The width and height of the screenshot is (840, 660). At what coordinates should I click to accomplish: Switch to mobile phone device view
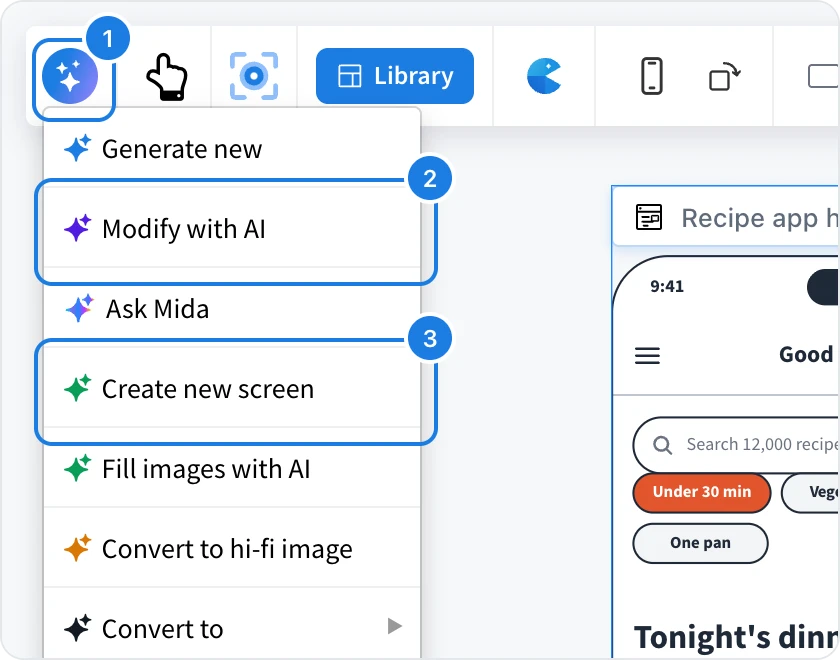(x=652, y=76)
